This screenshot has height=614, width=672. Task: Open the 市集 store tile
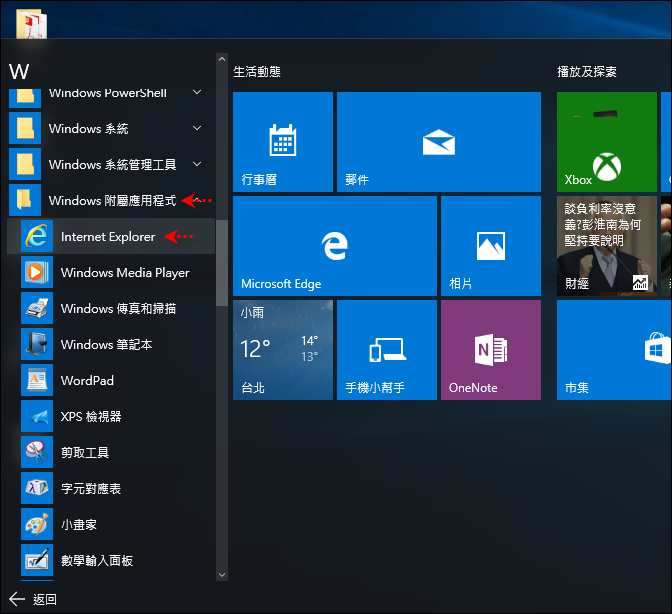[x=614, y=350]
